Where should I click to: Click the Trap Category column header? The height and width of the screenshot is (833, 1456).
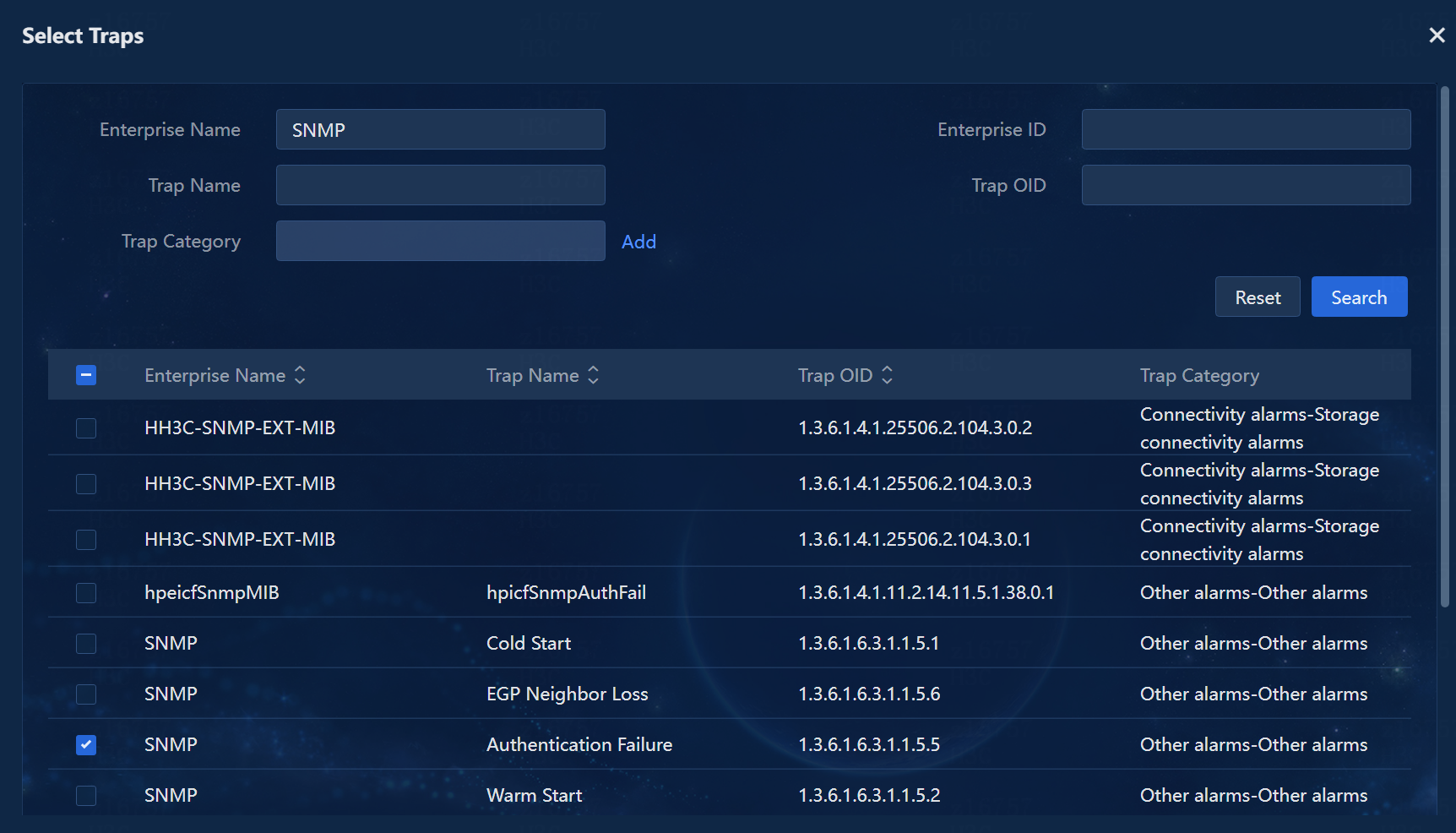pos(1199,375)
